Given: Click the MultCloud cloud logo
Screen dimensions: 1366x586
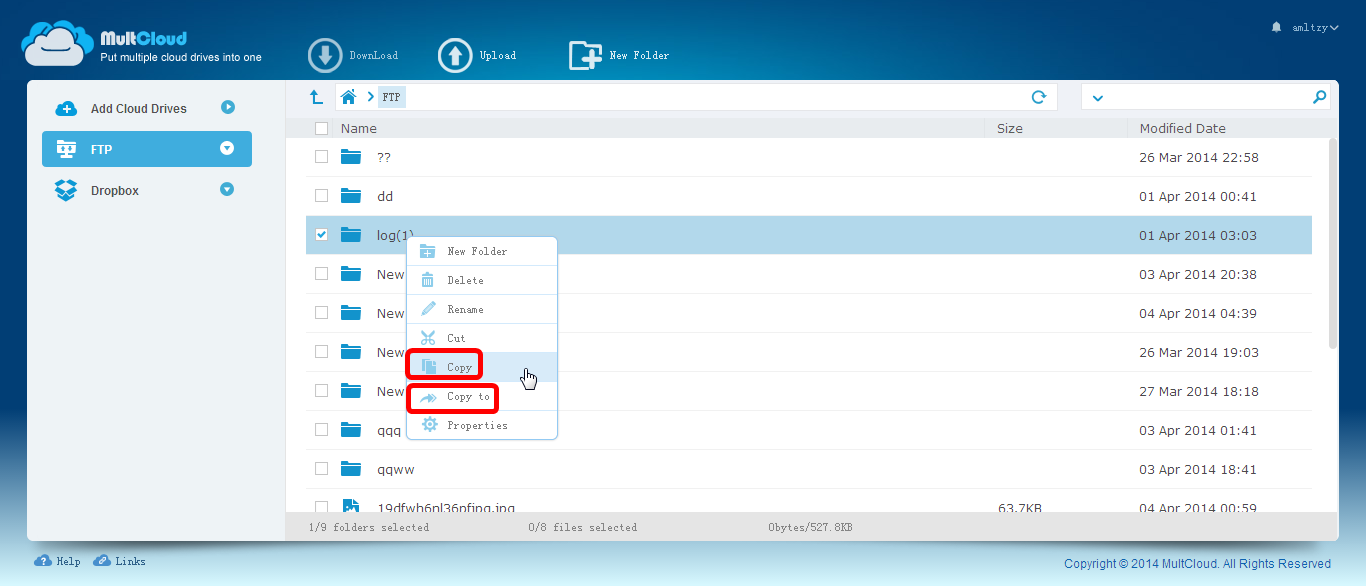Looking at the screenshot, I should tap(57, 43).
